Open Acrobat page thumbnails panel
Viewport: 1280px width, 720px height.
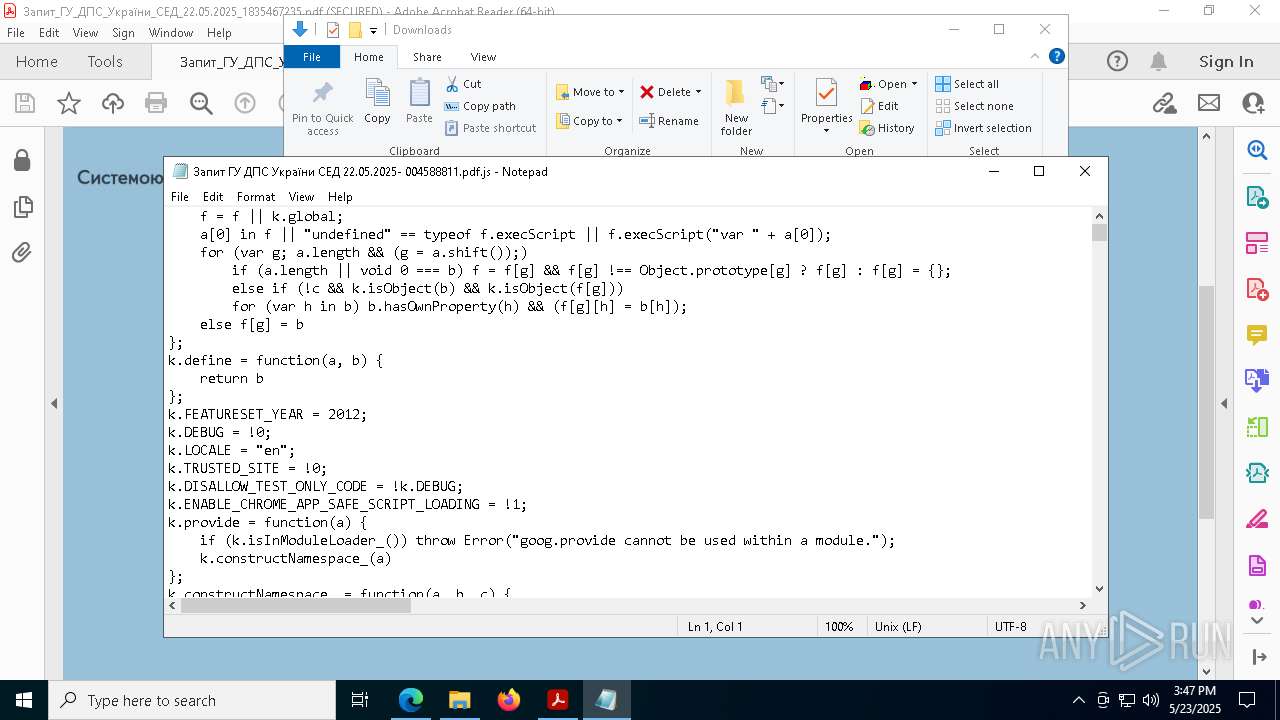pos(22,207)
